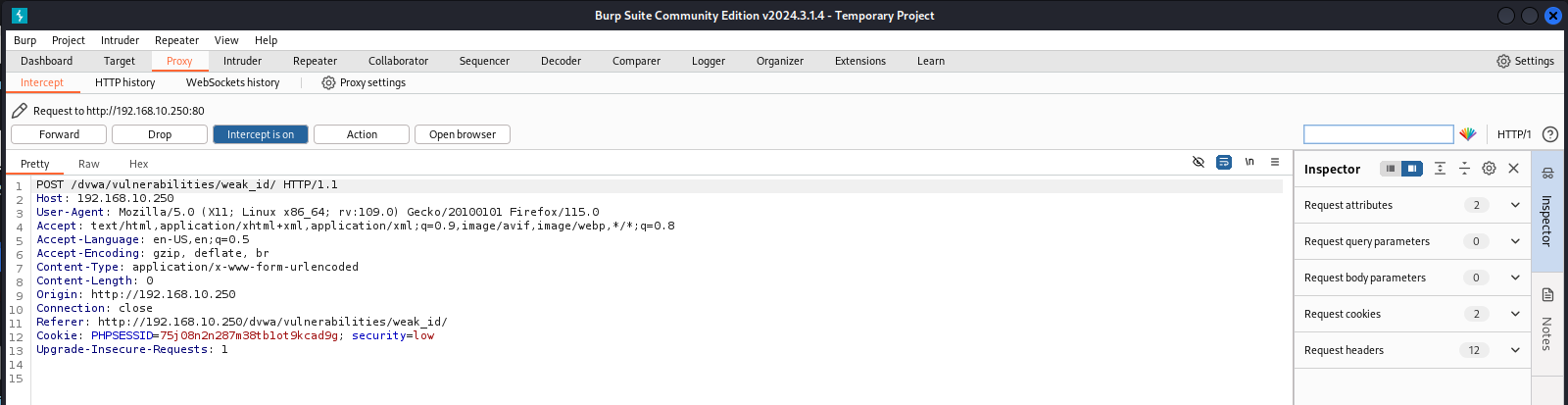This screenshot has width=1568, height=405.
Task: Click the Burp Suite lightning logo icon
Action: tap(19, 16)
